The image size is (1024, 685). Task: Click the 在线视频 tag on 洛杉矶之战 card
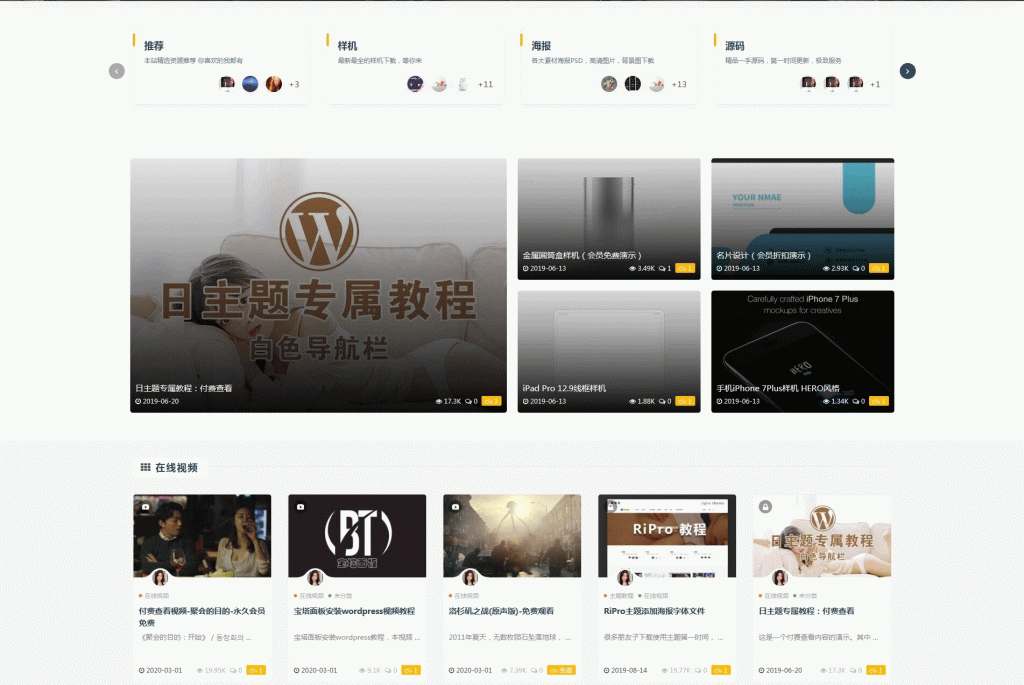point(466,596)
